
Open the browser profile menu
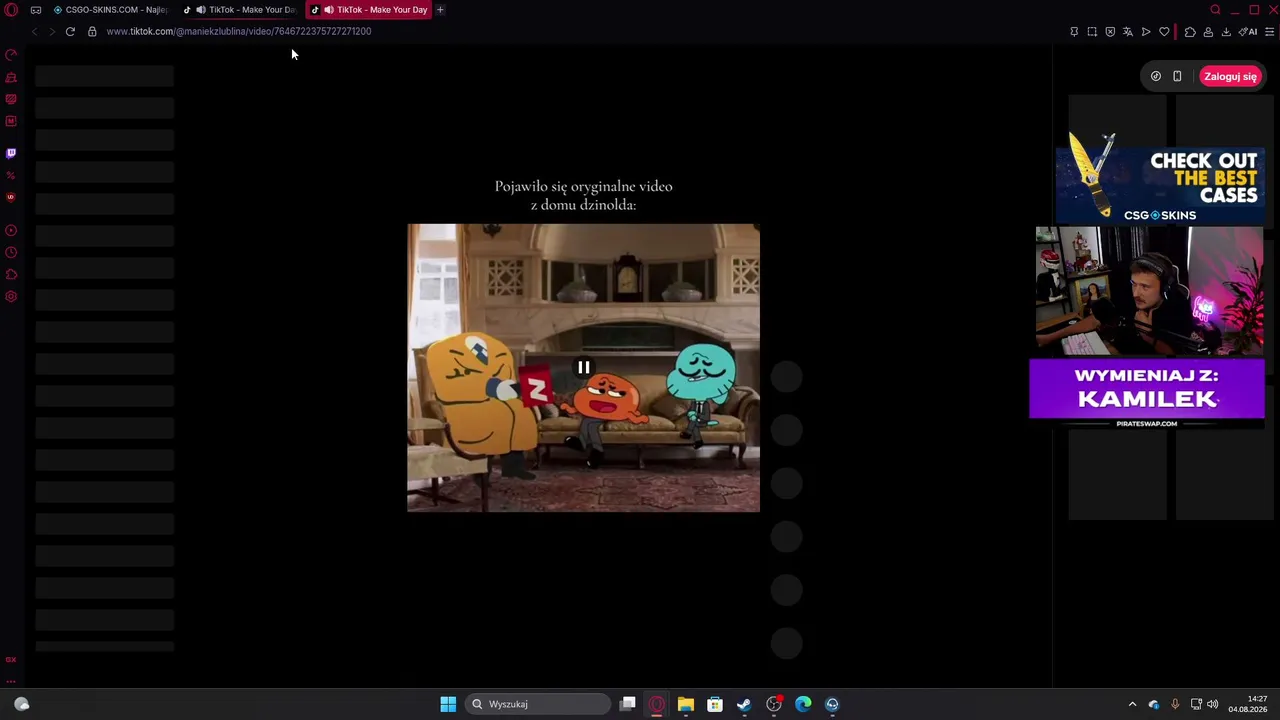pyautogui.click(x=1208, y=32)
